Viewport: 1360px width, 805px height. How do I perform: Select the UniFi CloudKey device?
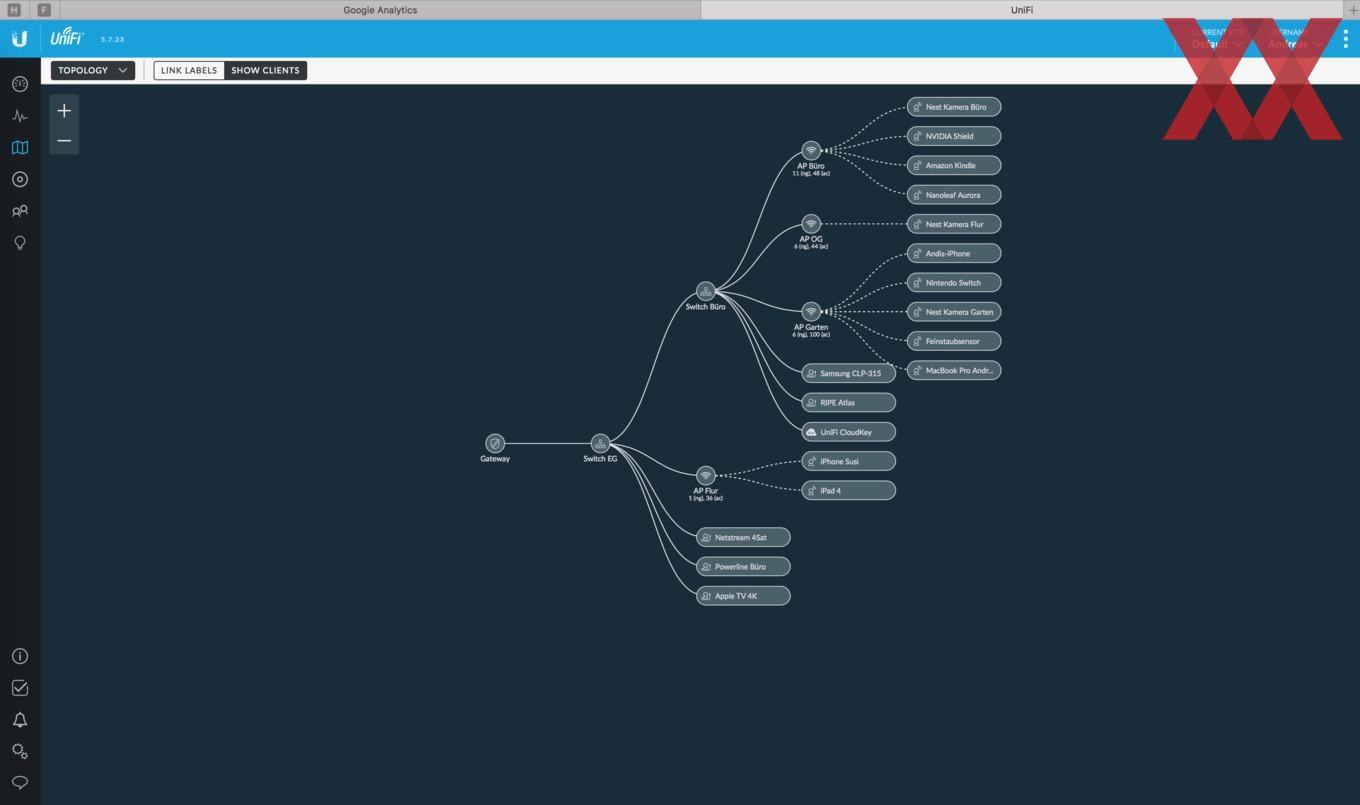pos(848,432)
